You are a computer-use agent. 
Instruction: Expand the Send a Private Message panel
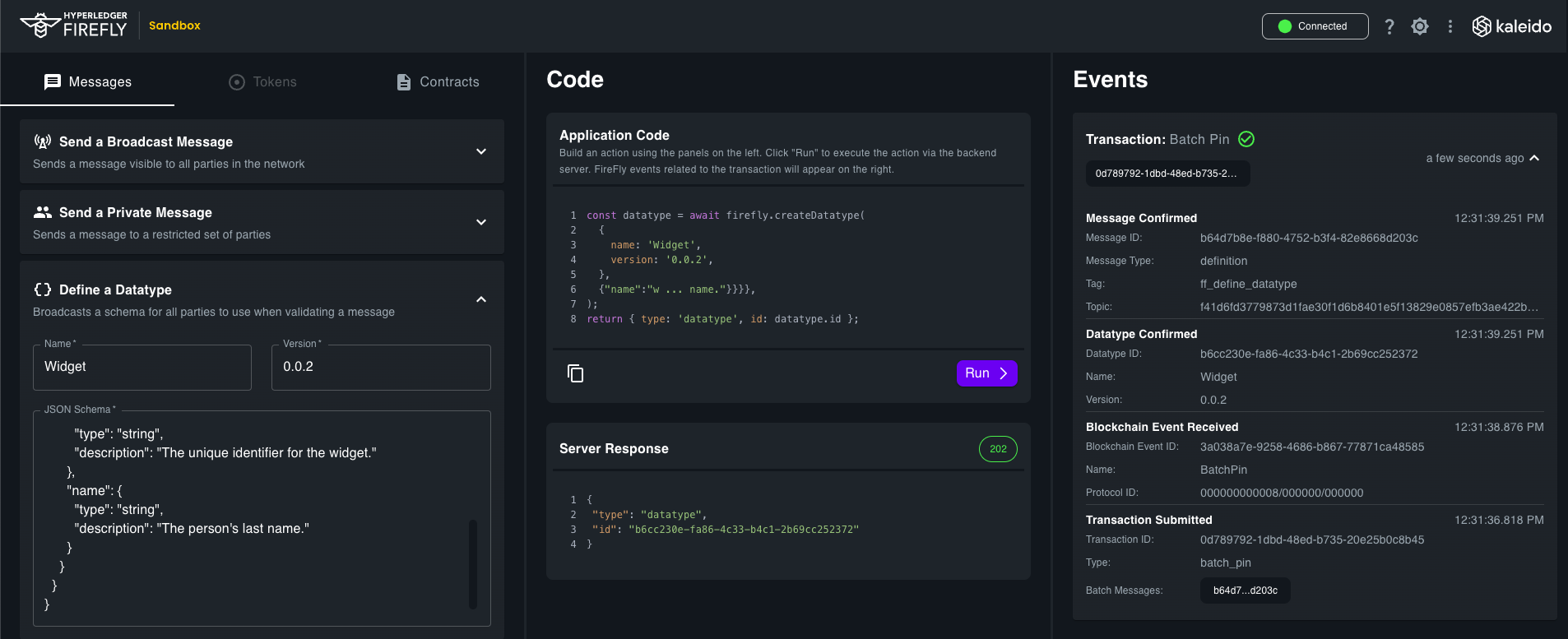(x=481, y=222)
